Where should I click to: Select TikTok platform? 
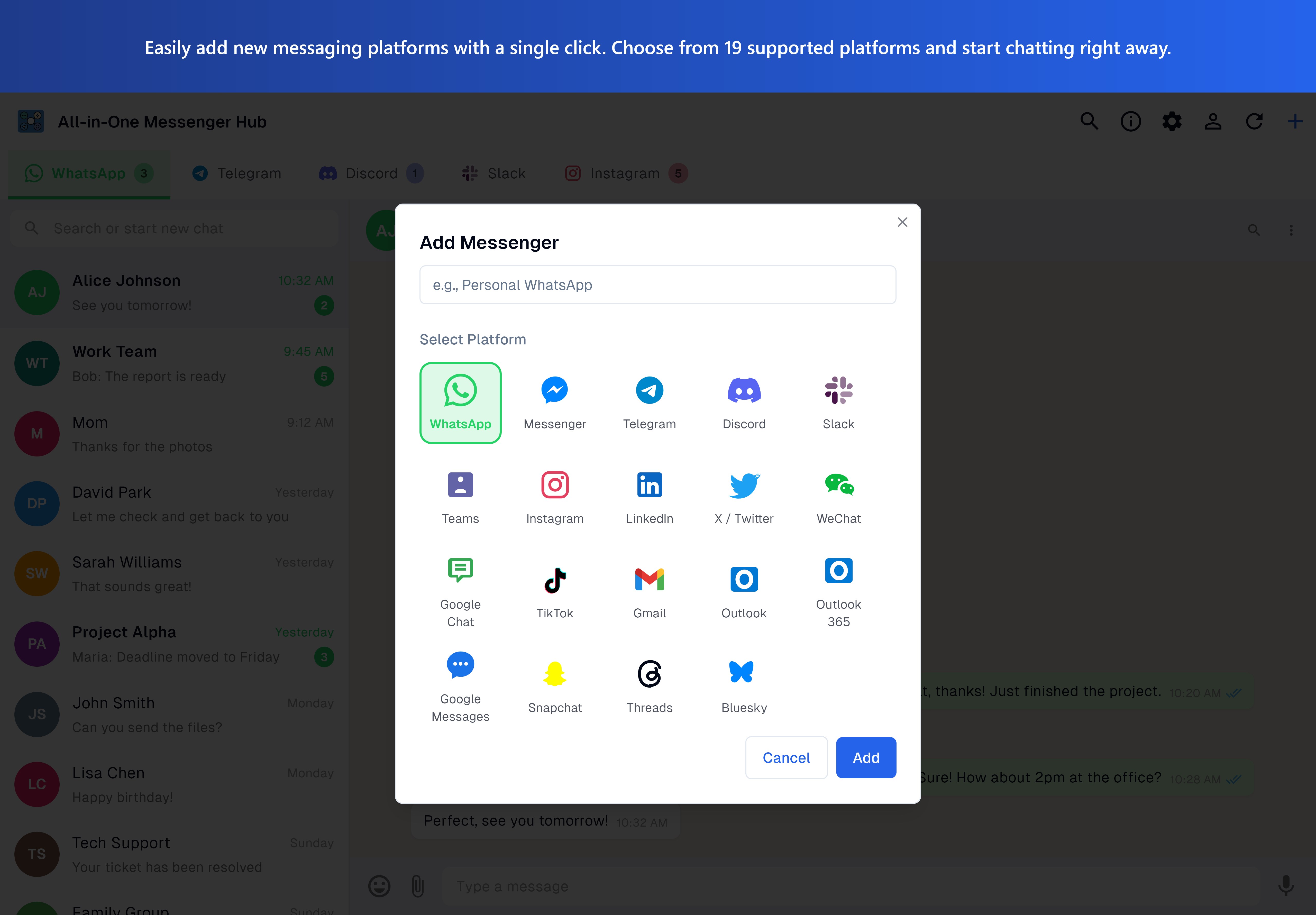pos(555,592)
